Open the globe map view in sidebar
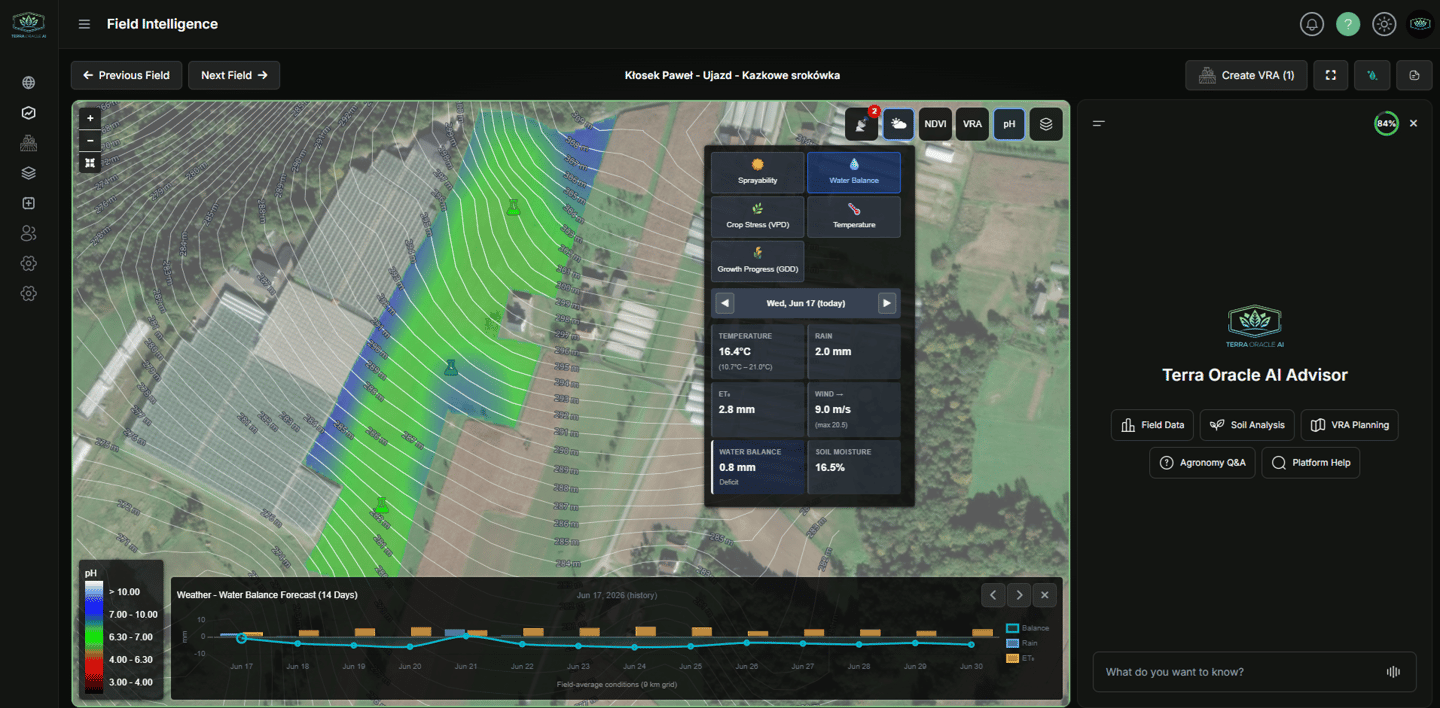The height and width of the screenshot is (708, 1440). [28, 83]
